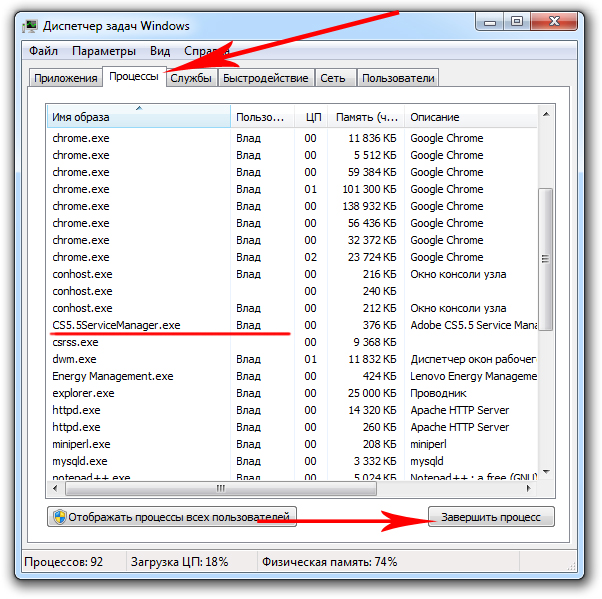Open the Пользователи tab

pos(397,78)
